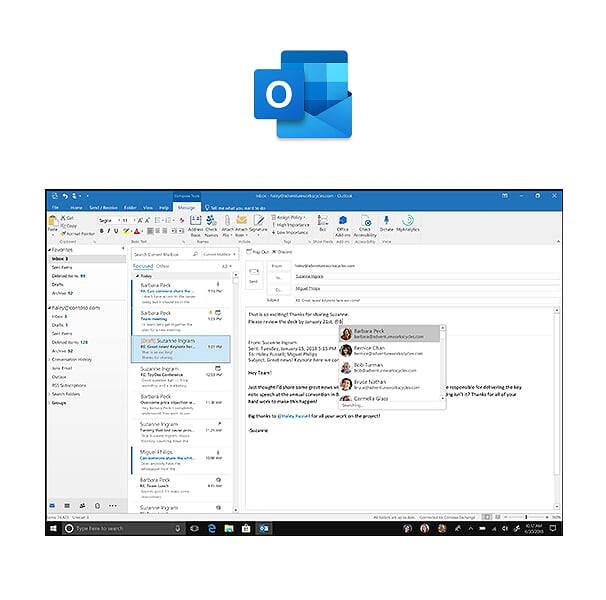The height and width of the screenshot is (600, 606).
Task: Click the search magnifier in mailbox search
Action: [195, 254]
